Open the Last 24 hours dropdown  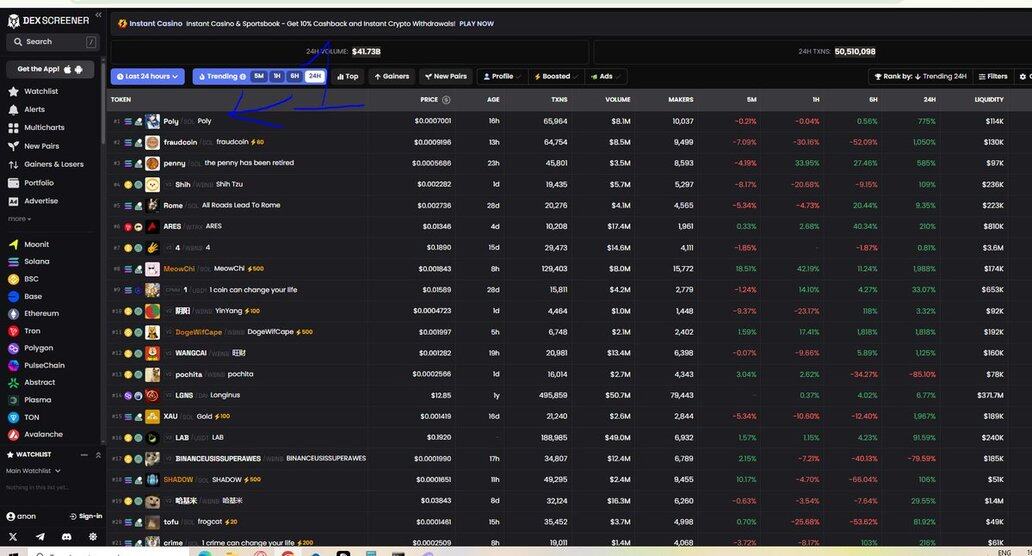click(x=148, y=76)
